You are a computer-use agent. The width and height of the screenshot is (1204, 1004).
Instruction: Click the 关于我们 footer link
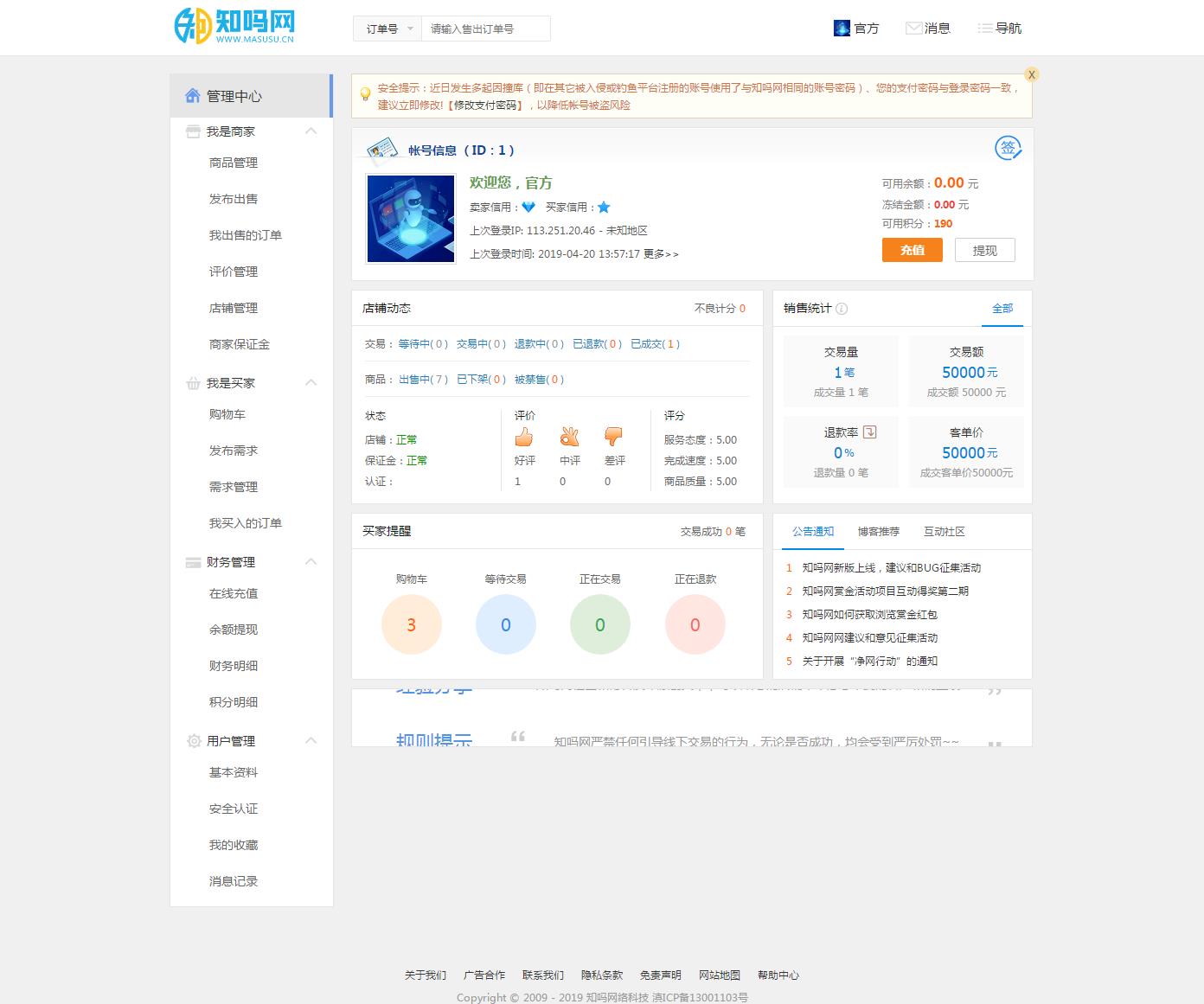tap(426, 975)
